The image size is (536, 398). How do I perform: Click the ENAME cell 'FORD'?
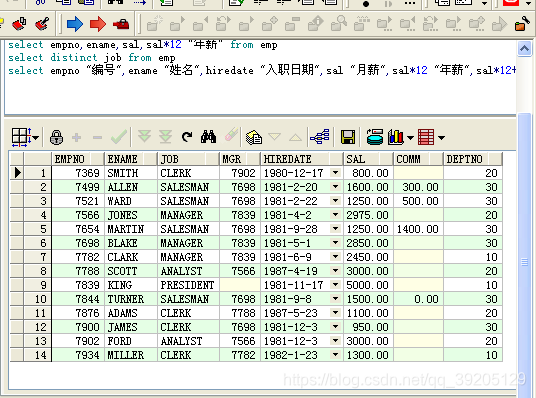(x=131, y=341)
